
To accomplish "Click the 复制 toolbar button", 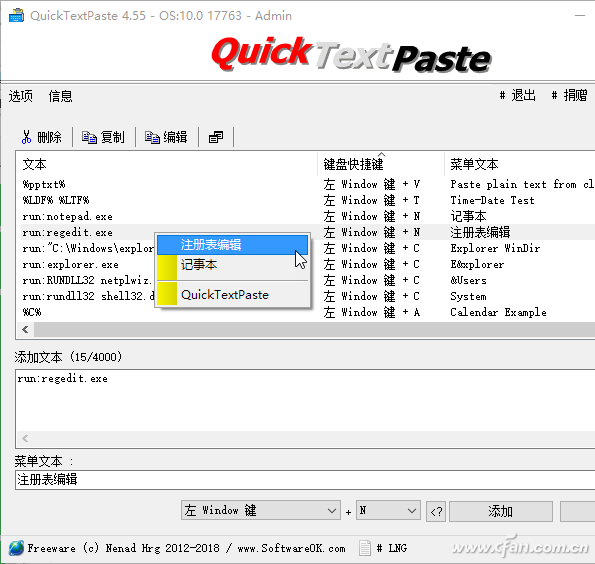I will click(x=103, y=137).
